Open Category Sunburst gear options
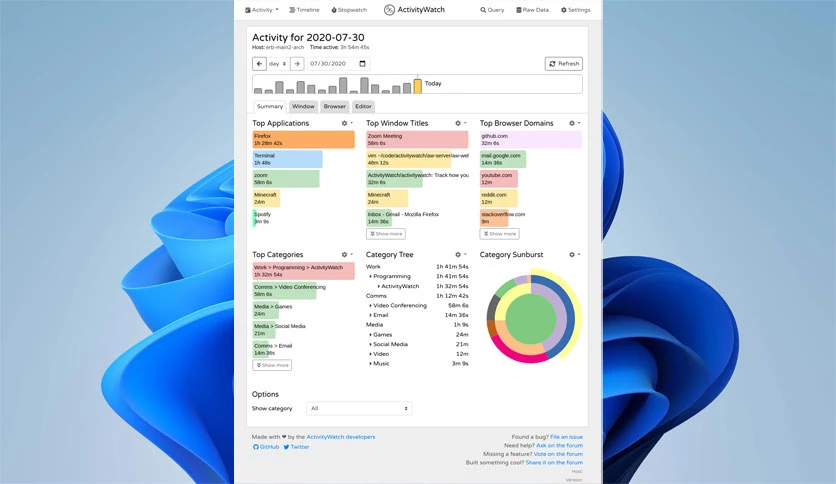The width and height of the screenshot is (836, 484). point(574,255)
